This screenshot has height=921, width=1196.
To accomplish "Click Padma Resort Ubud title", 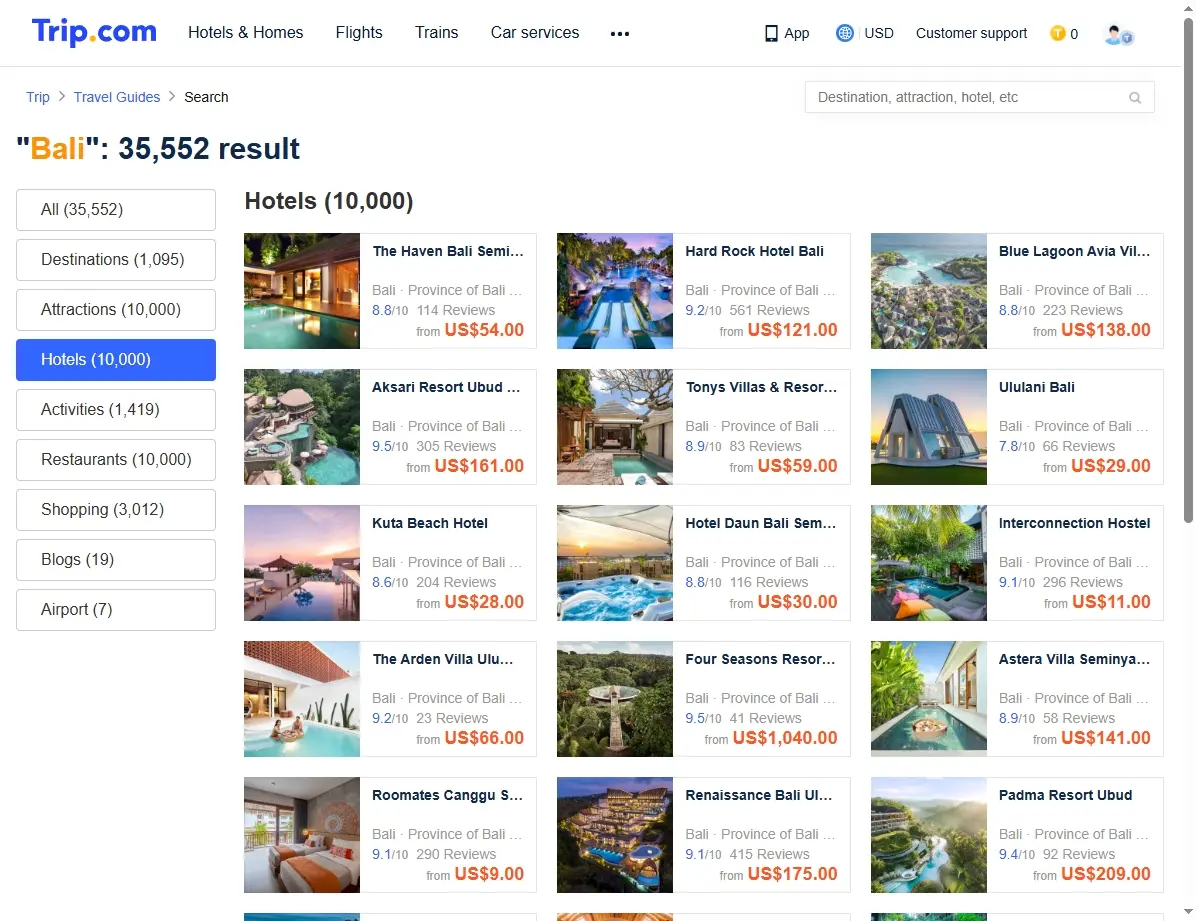I will coord(1065,795).
